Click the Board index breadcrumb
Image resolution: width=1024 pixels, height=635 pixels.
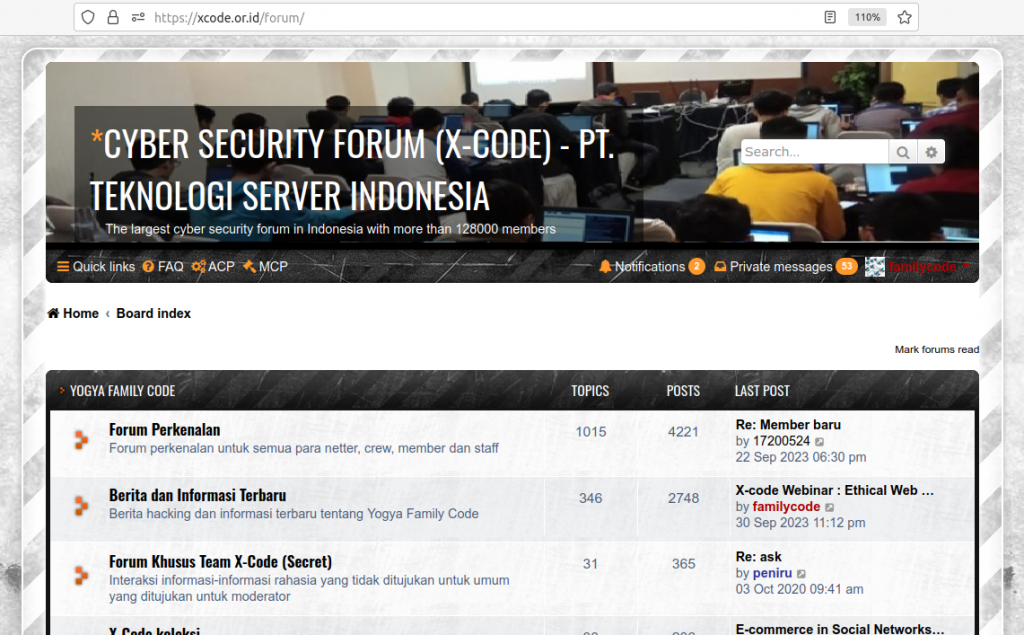click(153, 314)
